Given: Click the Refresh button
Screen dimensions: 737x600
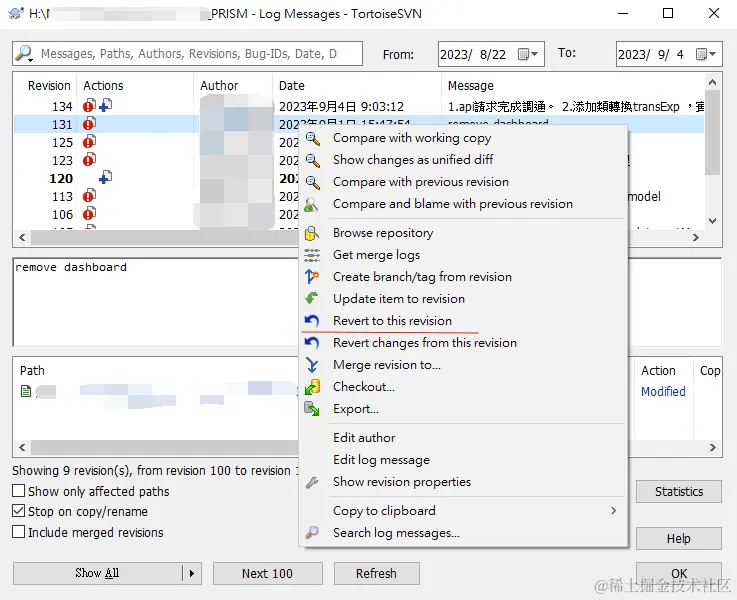Looking at the screenshot, I should point(376,573).
